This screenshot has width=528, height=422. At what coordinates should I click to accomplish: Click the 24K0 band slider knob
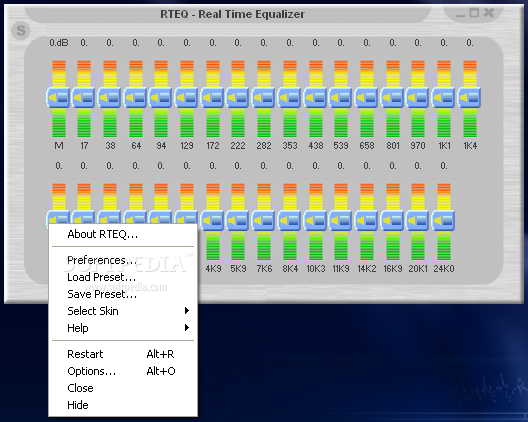444,221
